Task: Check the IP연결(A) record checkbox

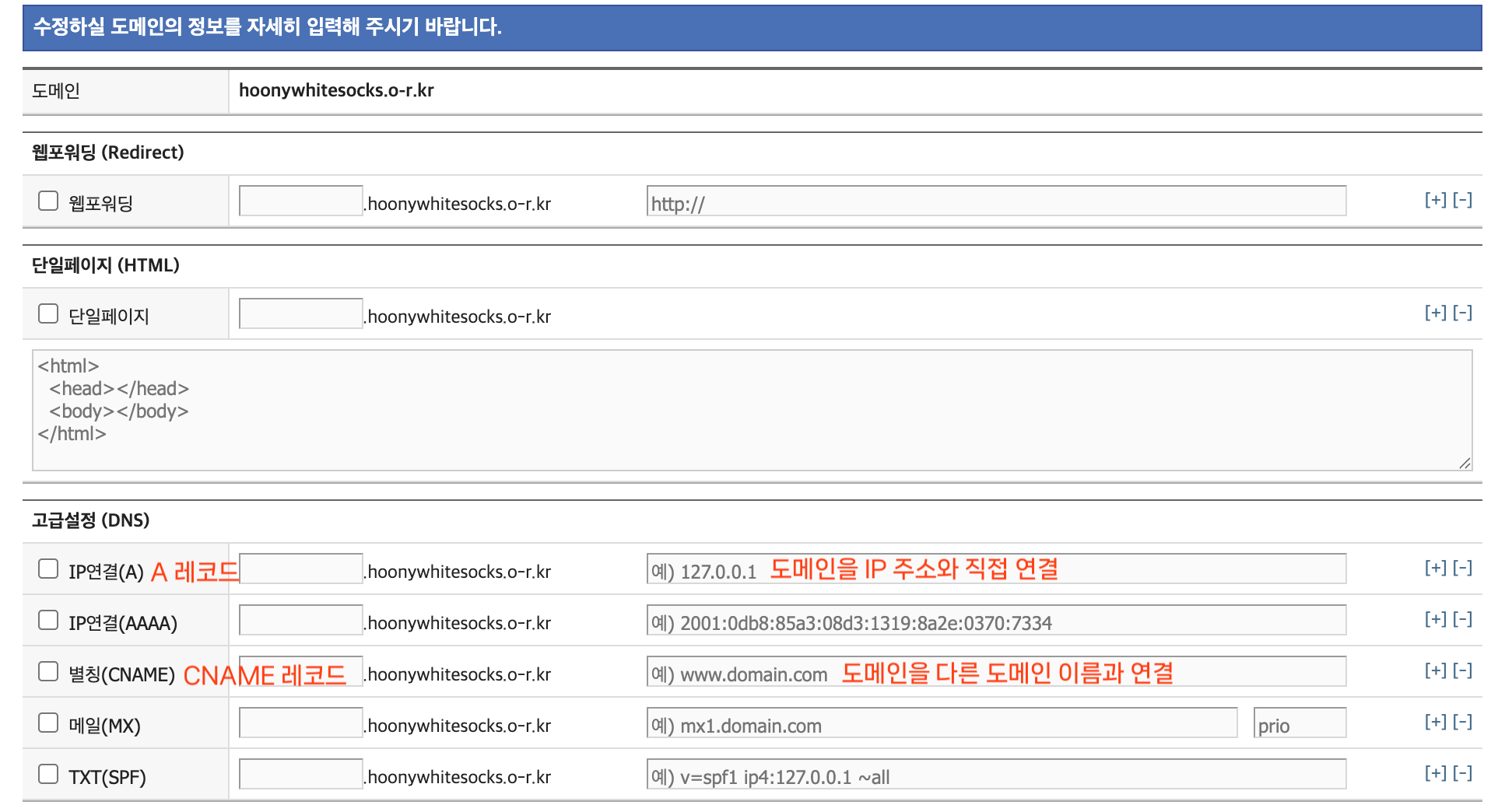Action: (x=48, y=569)
